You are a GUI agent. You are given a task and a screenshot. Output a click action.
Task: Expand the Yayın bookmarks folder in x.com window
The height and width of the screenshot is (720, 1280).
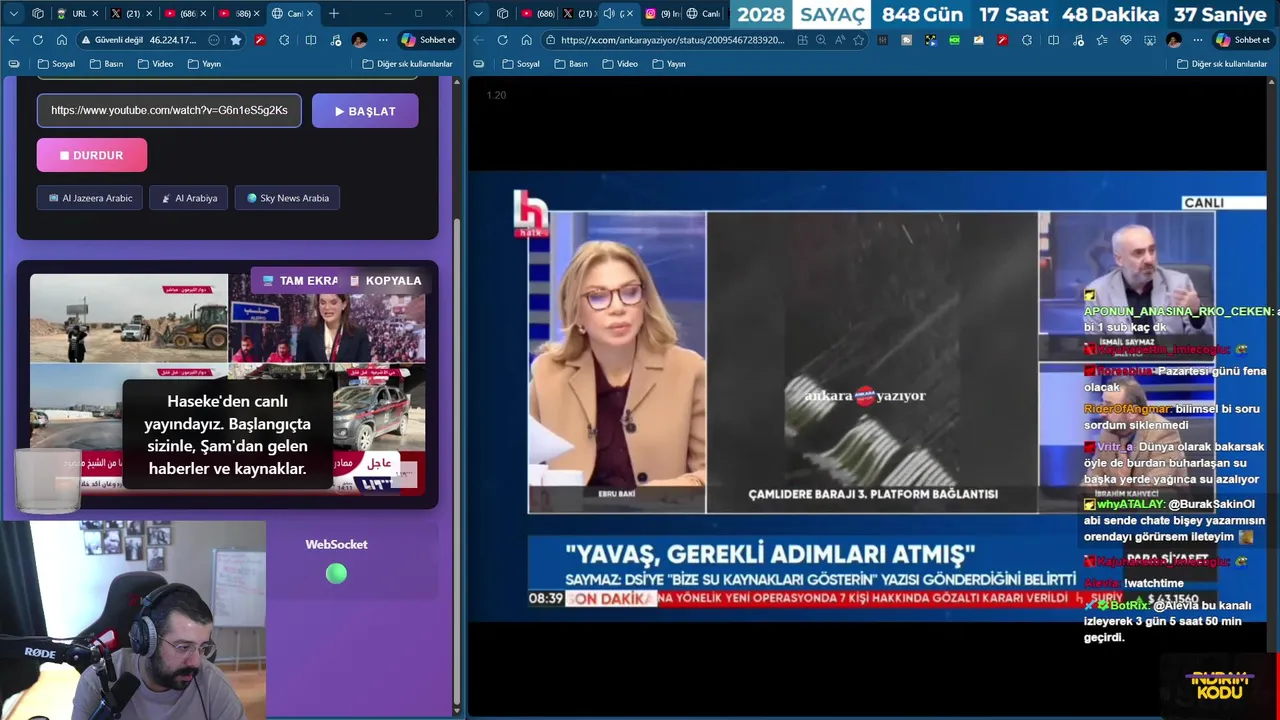(669, 64)
